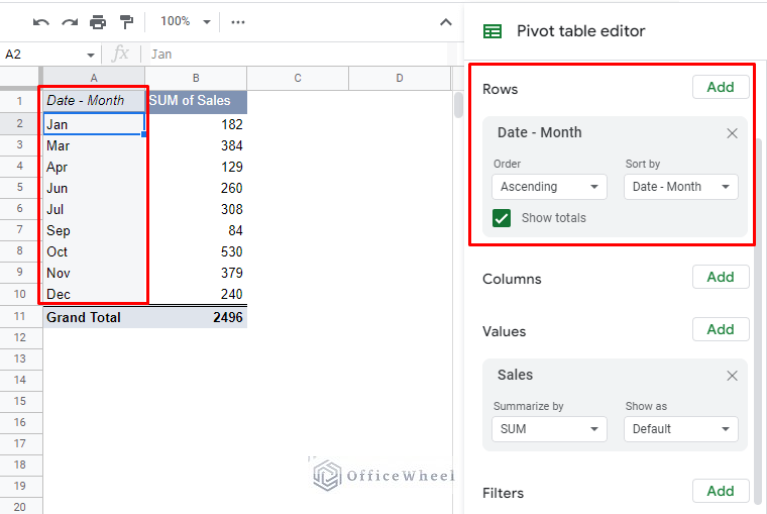Click the pivot table editor icon

coord(493,31)
